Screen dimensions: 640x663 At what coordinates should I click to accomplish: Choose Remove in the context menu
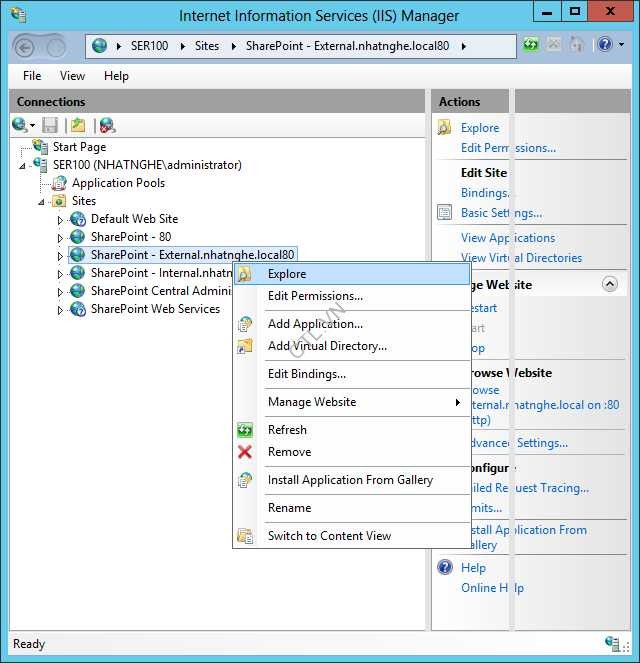click(352, 452)
